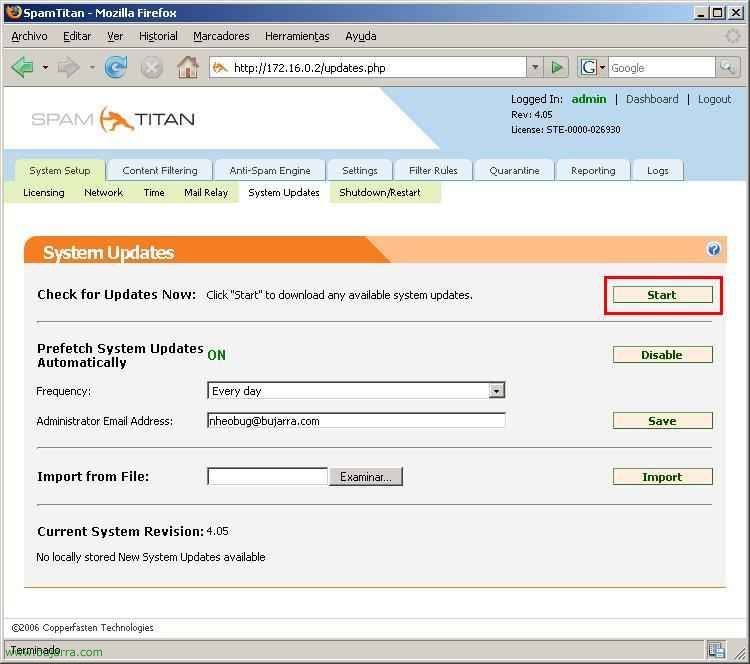Click Start to check for updates

(662, 295)
